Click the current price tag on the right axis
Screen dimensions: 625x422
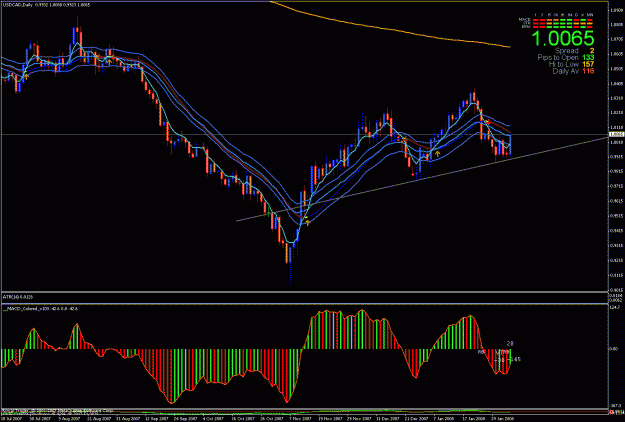(616, 135)
